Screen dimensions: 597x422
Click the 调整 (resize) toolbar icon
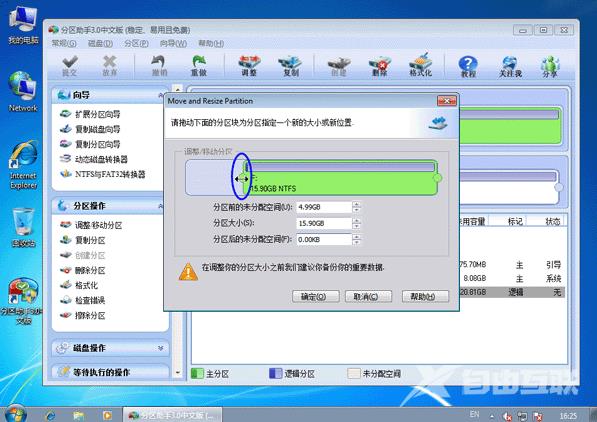[249, 66]
